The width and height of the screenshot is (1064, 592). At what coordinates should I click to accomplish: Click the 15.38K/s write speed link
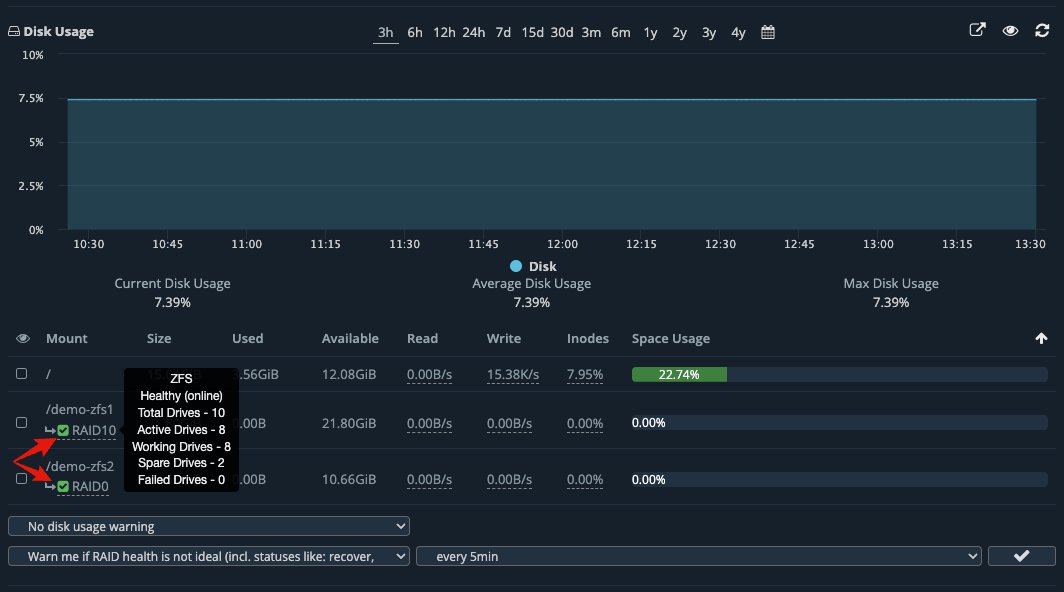(510, 374)
